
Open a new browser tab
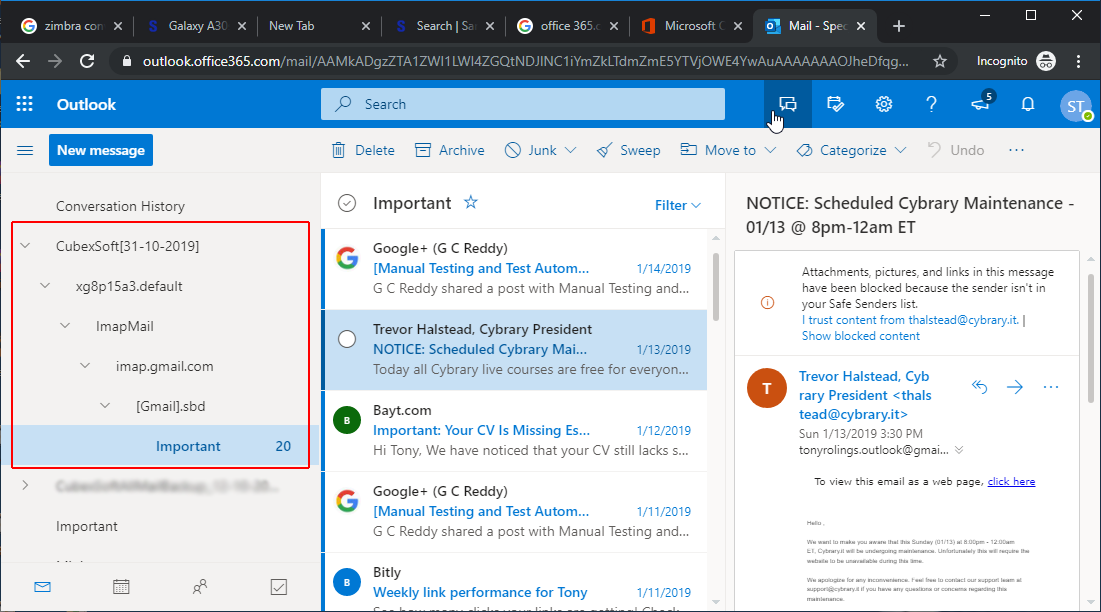coord(899,26)
